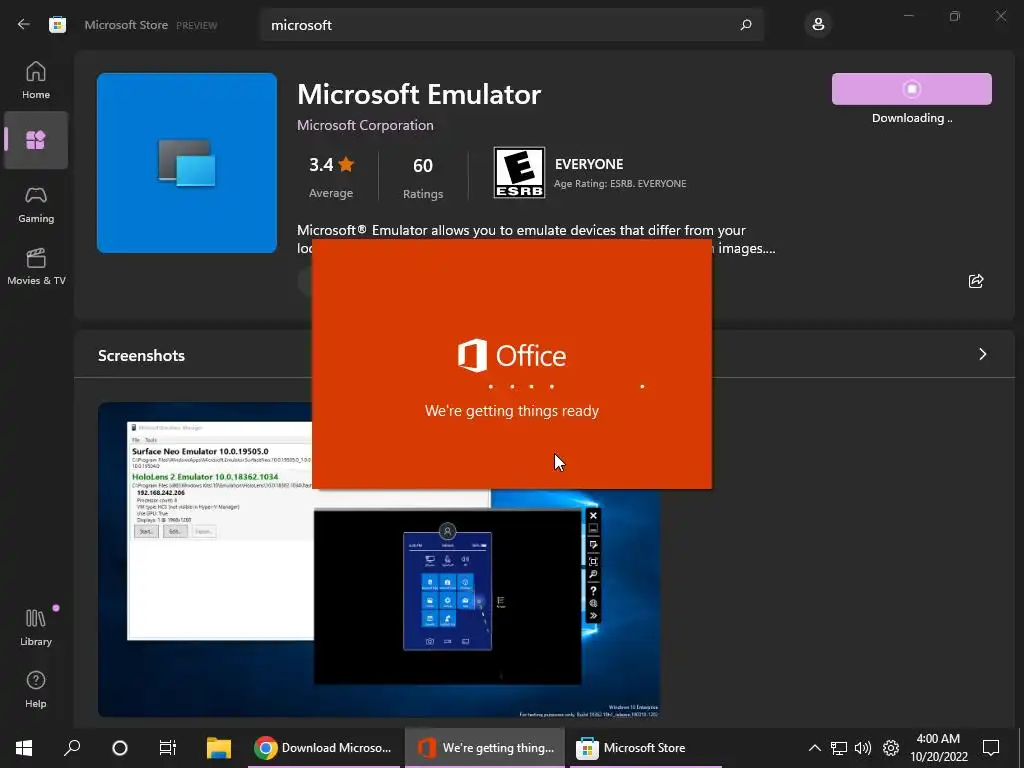Click the search magnifier icon in search box

coord(746,25)
